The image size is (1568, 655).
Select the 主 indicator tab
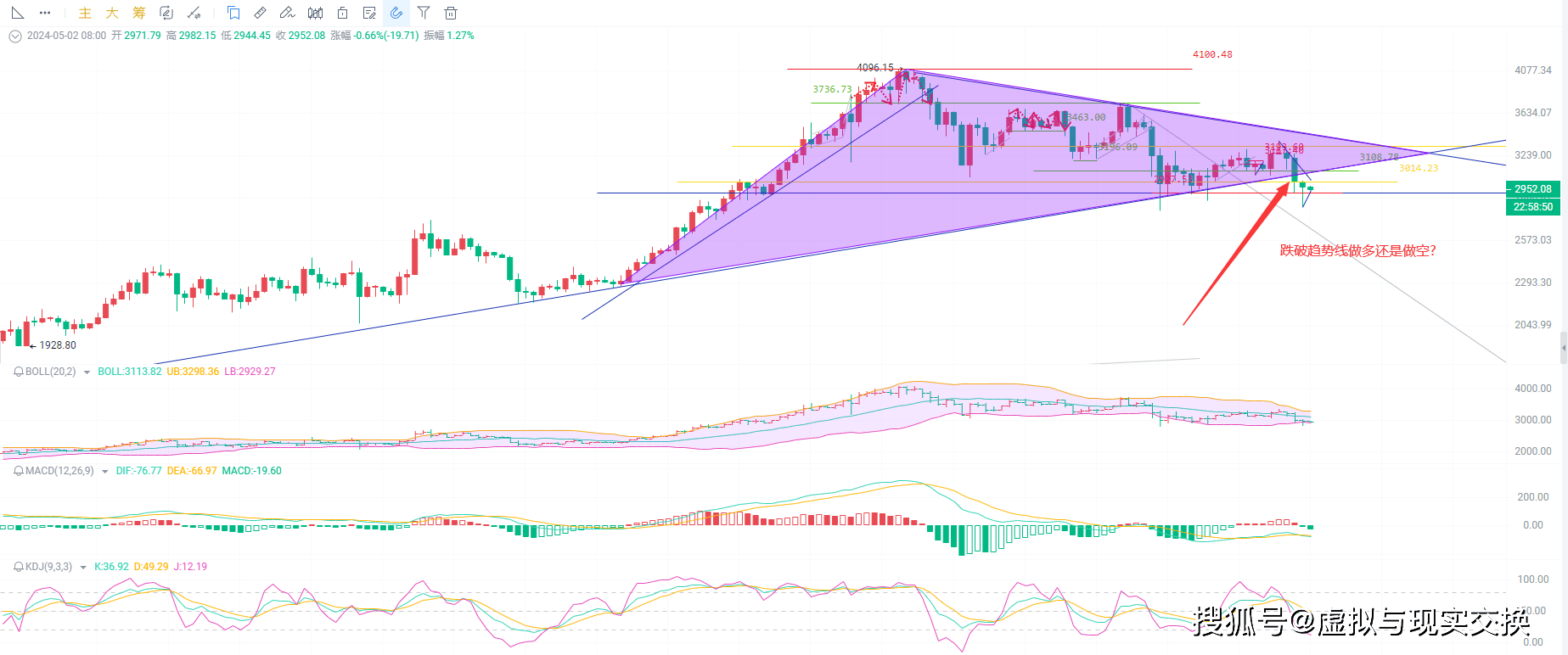coord(85,13)
